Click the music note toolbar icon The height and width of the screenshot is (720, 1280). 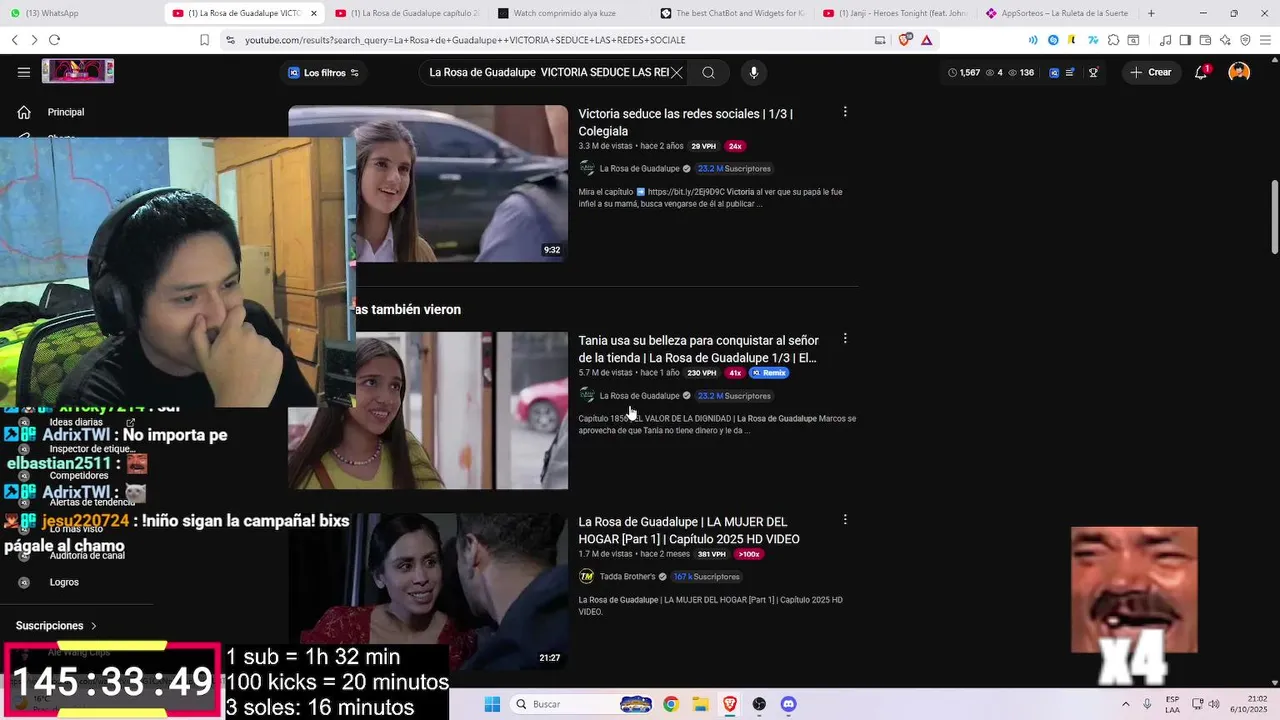click(1165, 40)
